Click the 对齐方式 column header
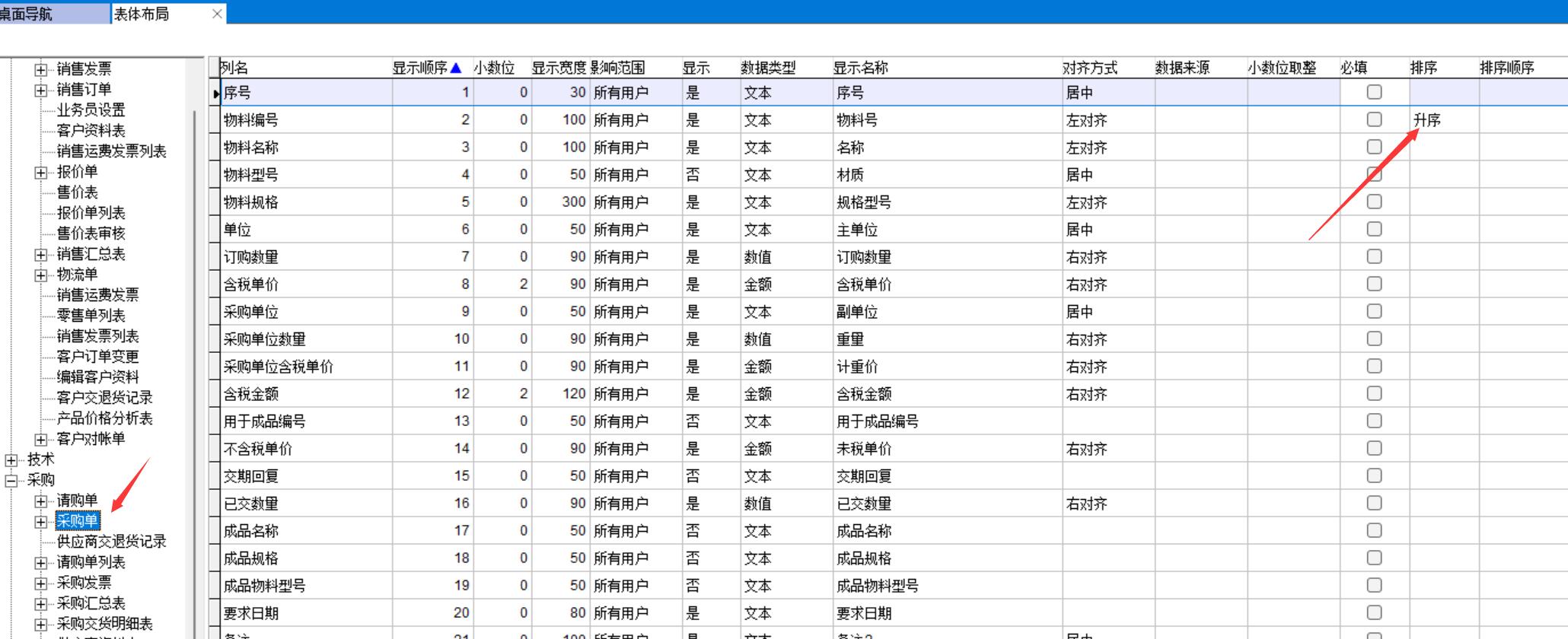 [1090, 68]
